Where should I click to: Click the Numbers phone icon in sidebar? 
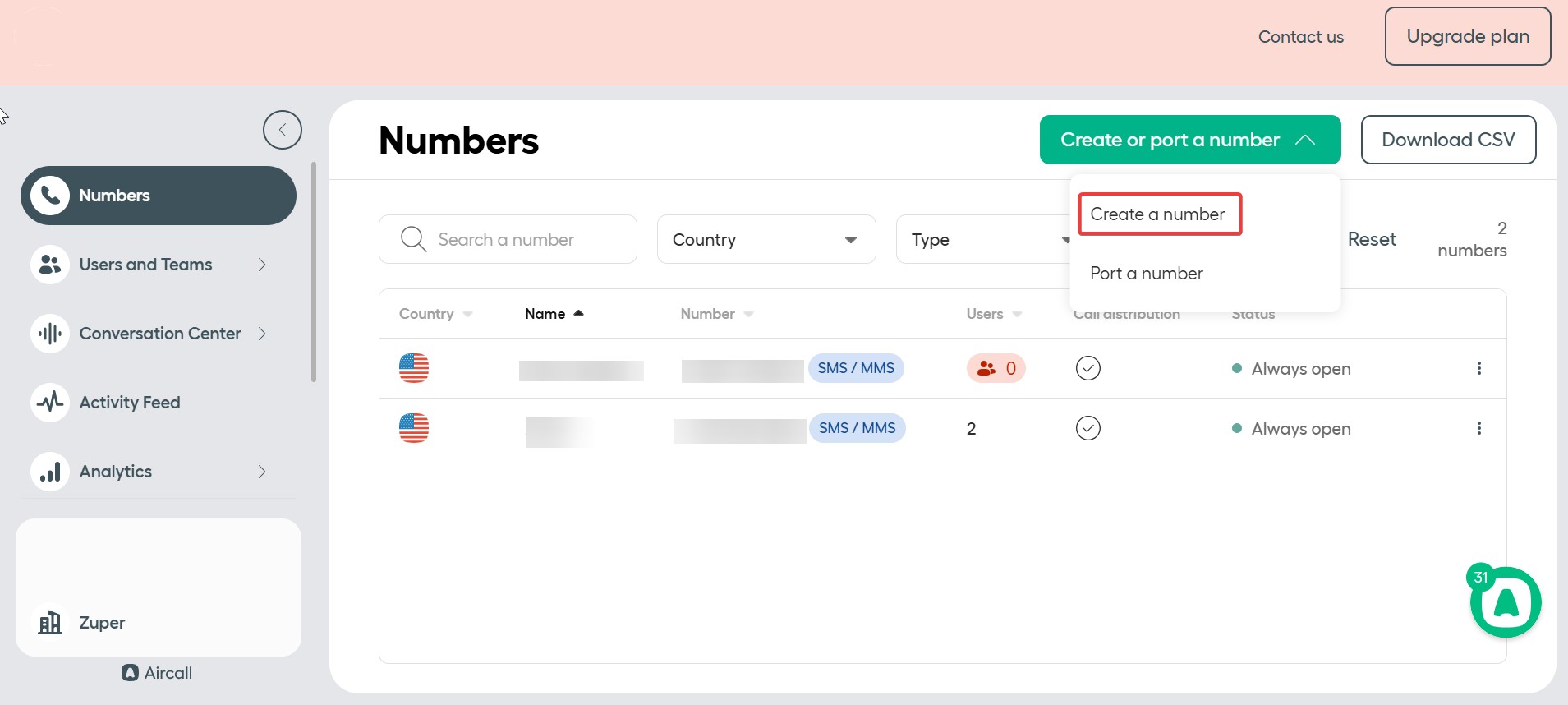point(50,196)
